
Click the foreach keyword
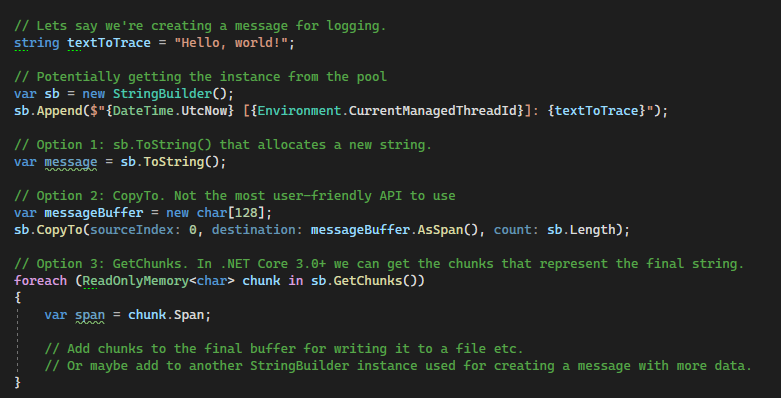[x=40, y=281]
